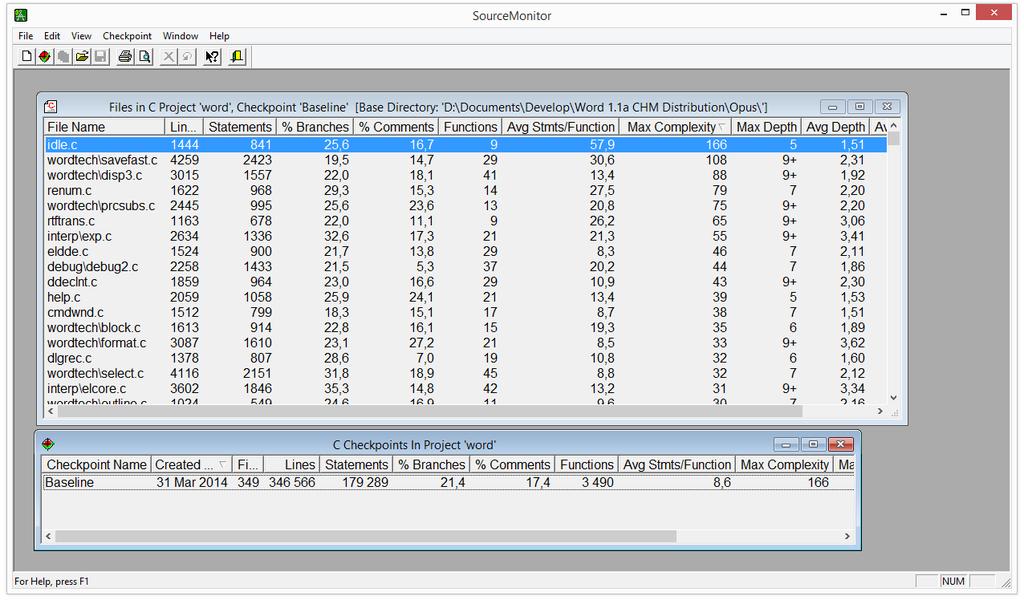Select the idle.c file row

click(x=466, y=144)
